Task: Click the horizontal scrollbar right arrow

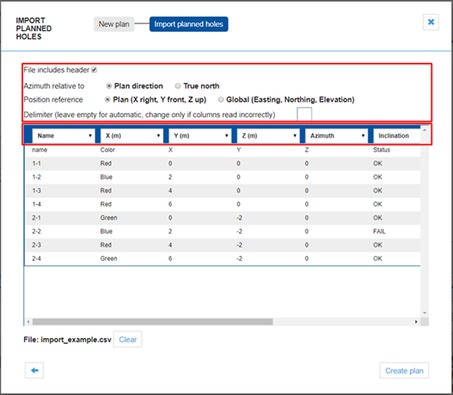Action: pos(416,322)
